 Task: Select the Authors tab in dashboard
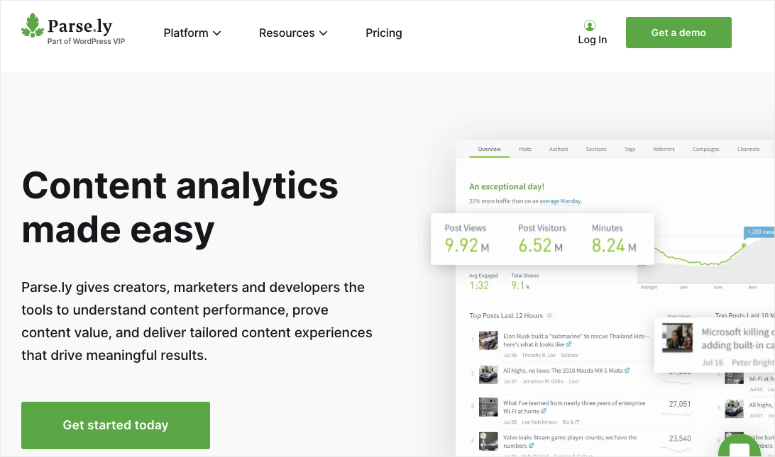coord(559,149)
